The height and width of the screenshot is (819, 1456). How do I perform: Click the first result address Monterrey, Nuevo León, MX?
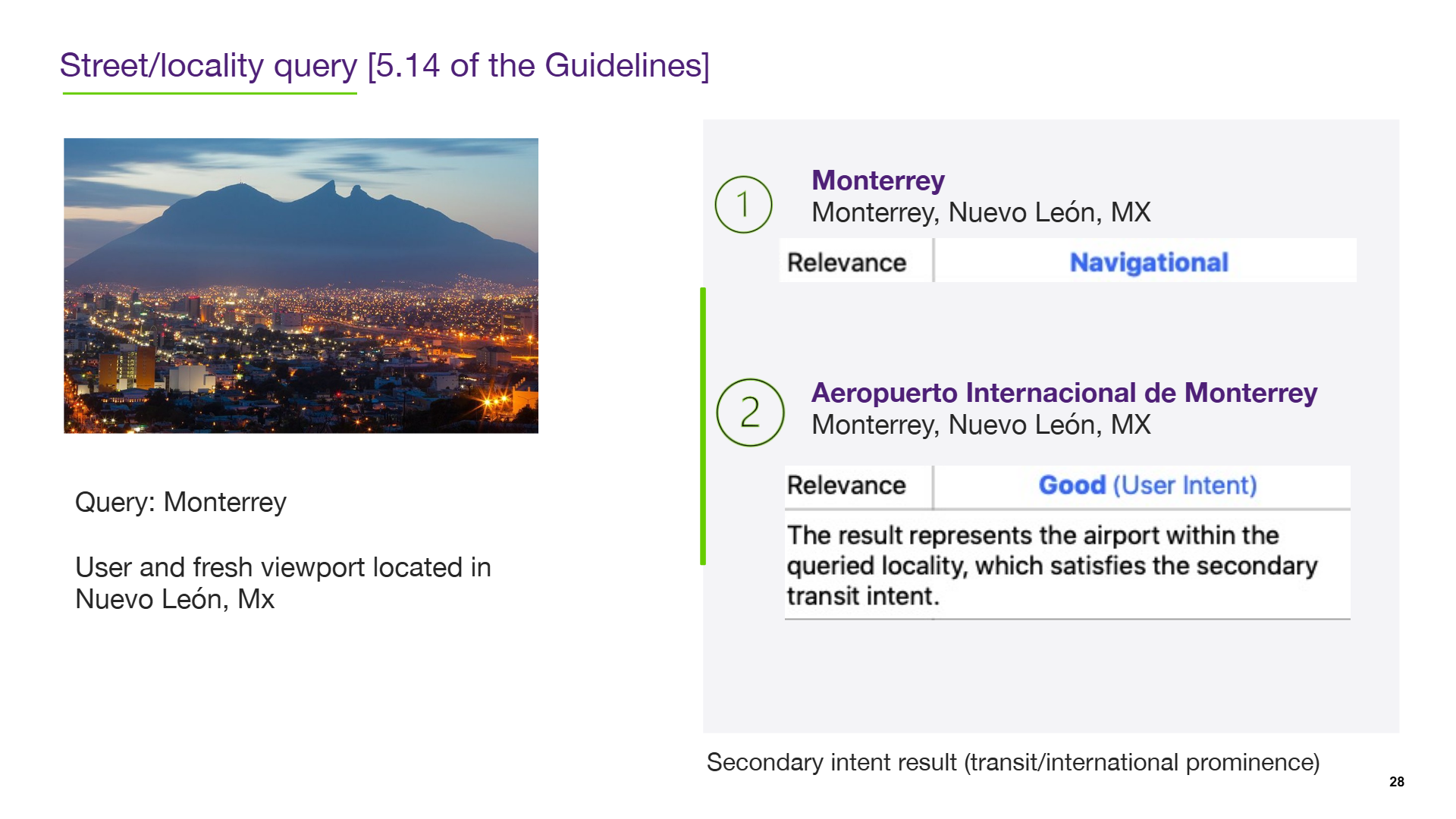tap(981, 213)
